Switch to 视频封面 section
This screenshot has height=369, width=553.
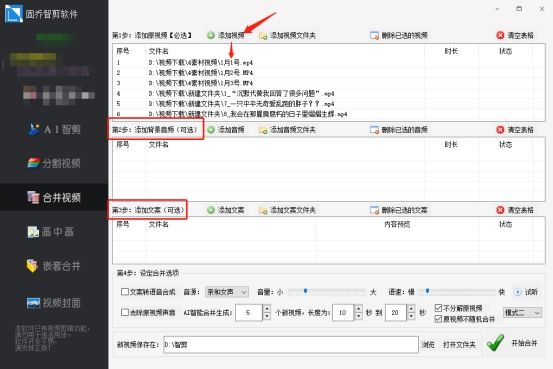tap(54, 303)
